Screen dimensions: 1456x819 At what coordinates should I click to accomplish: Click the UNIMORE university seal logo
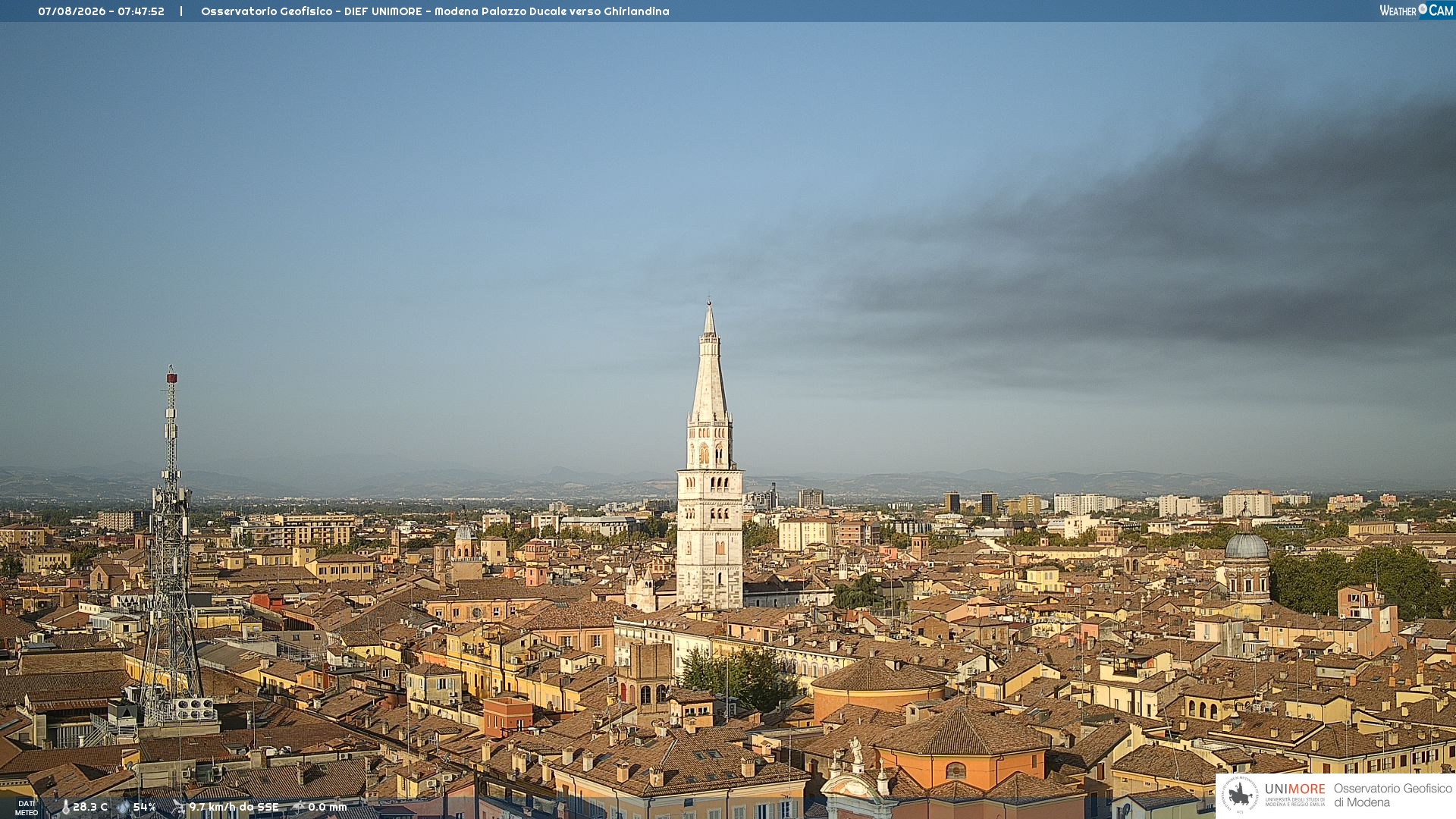click(x=1240, y=795)
